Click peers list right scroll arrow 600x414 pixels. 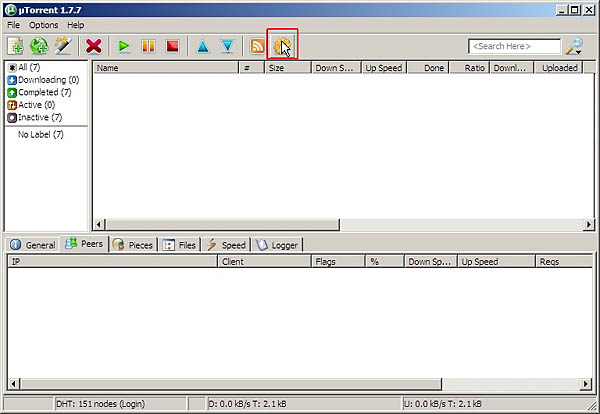tap(585, 384)
